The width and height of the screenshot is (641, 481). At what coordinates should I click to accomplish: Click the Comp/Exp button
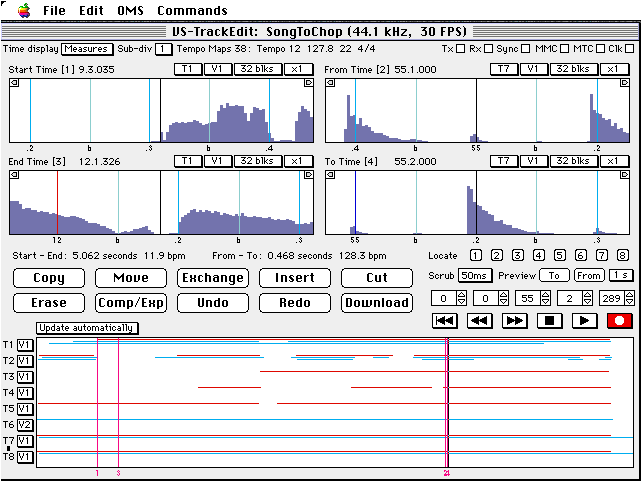(131, 303)
